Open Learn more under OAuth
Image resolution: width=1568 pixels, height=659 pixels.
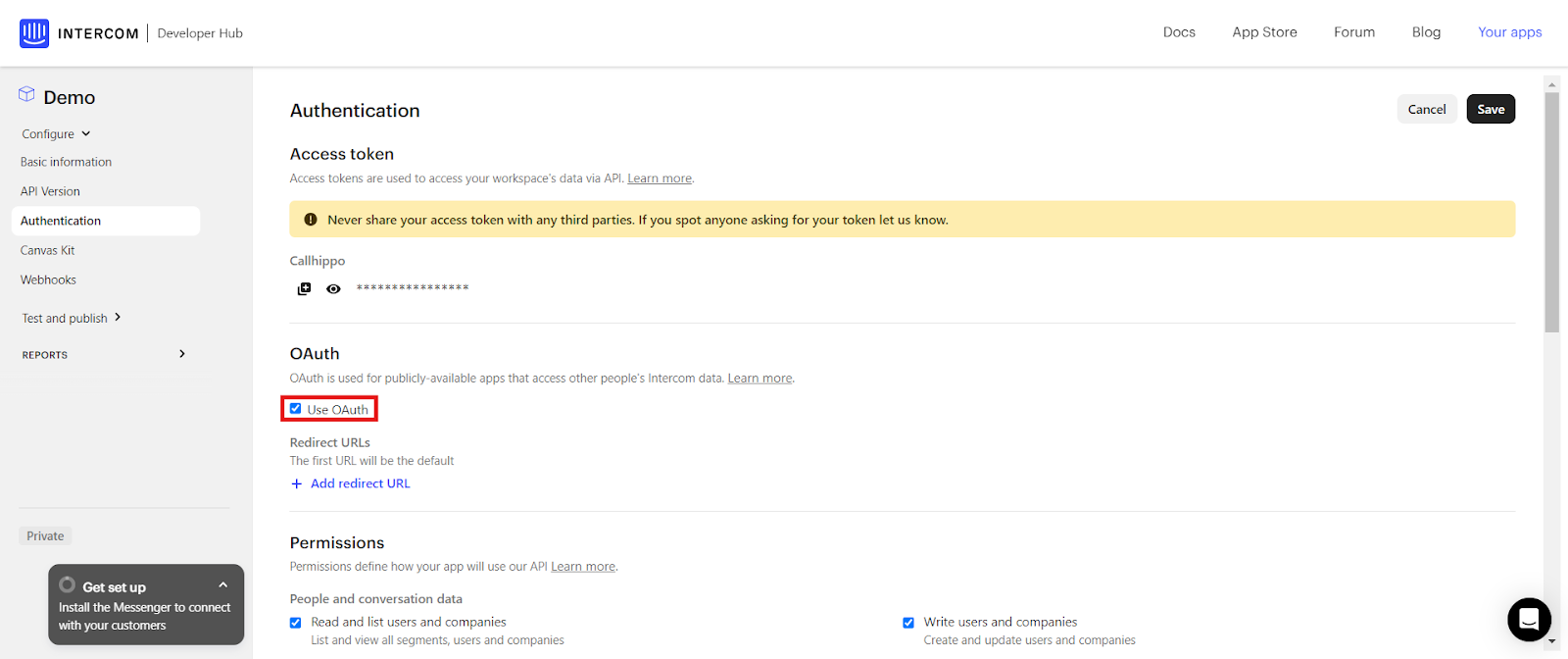pos(759,379)
